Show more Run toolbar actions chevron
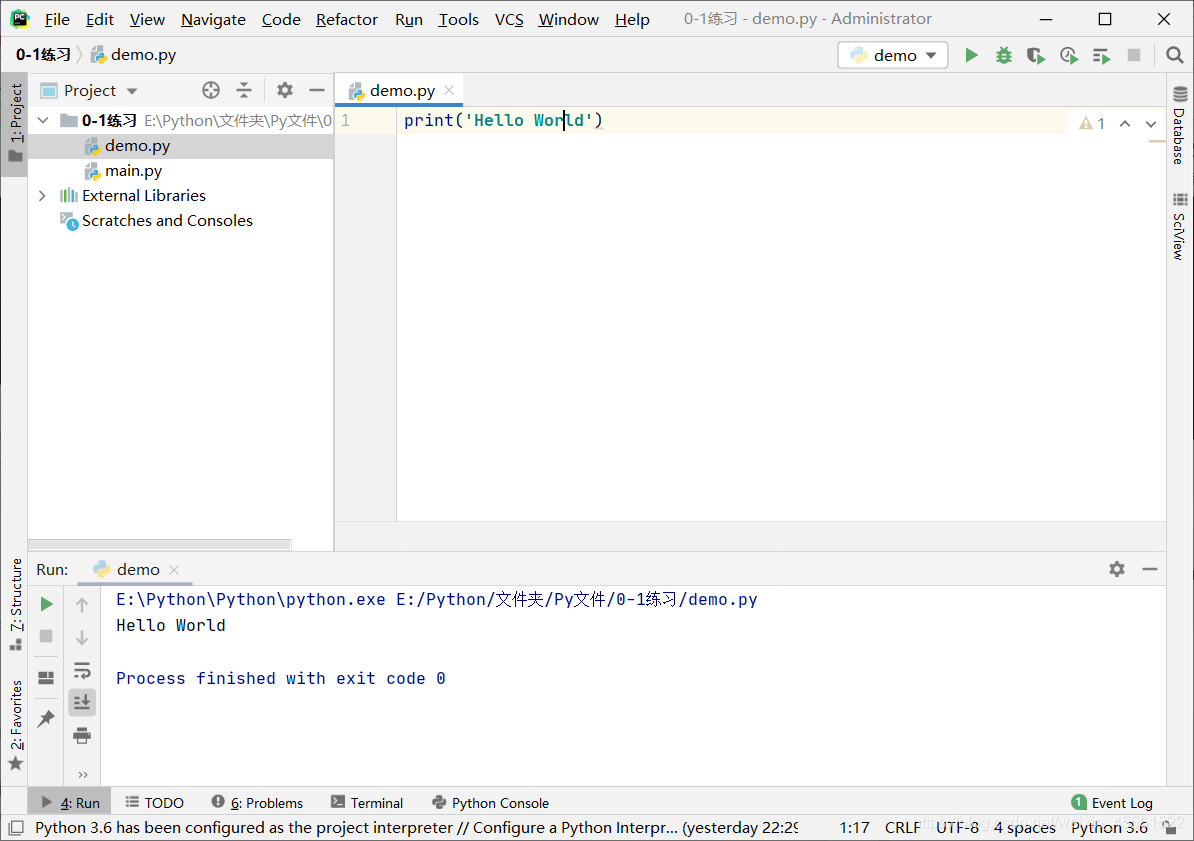The width and height of the screenshot is (1194, 841). click(83, 775)
